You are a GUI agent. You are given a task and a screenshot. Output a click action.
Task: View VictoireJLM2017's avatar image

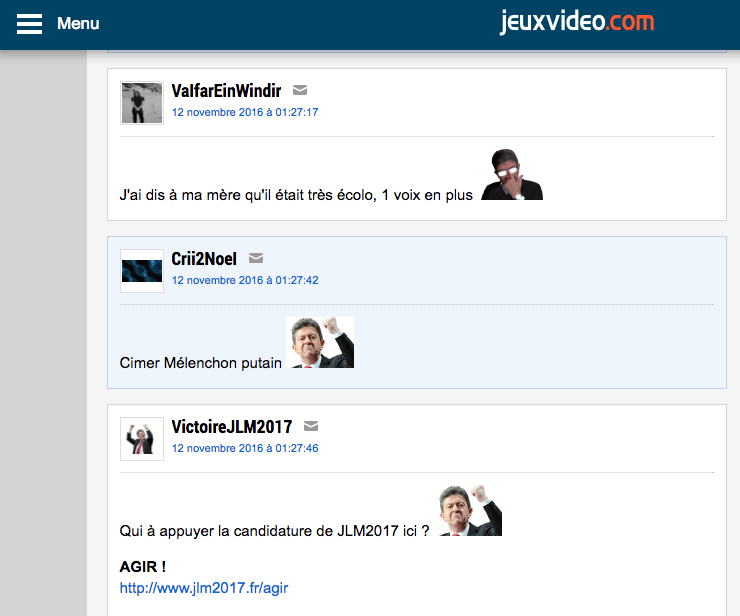pyautogui.click(x=142, y=439)
